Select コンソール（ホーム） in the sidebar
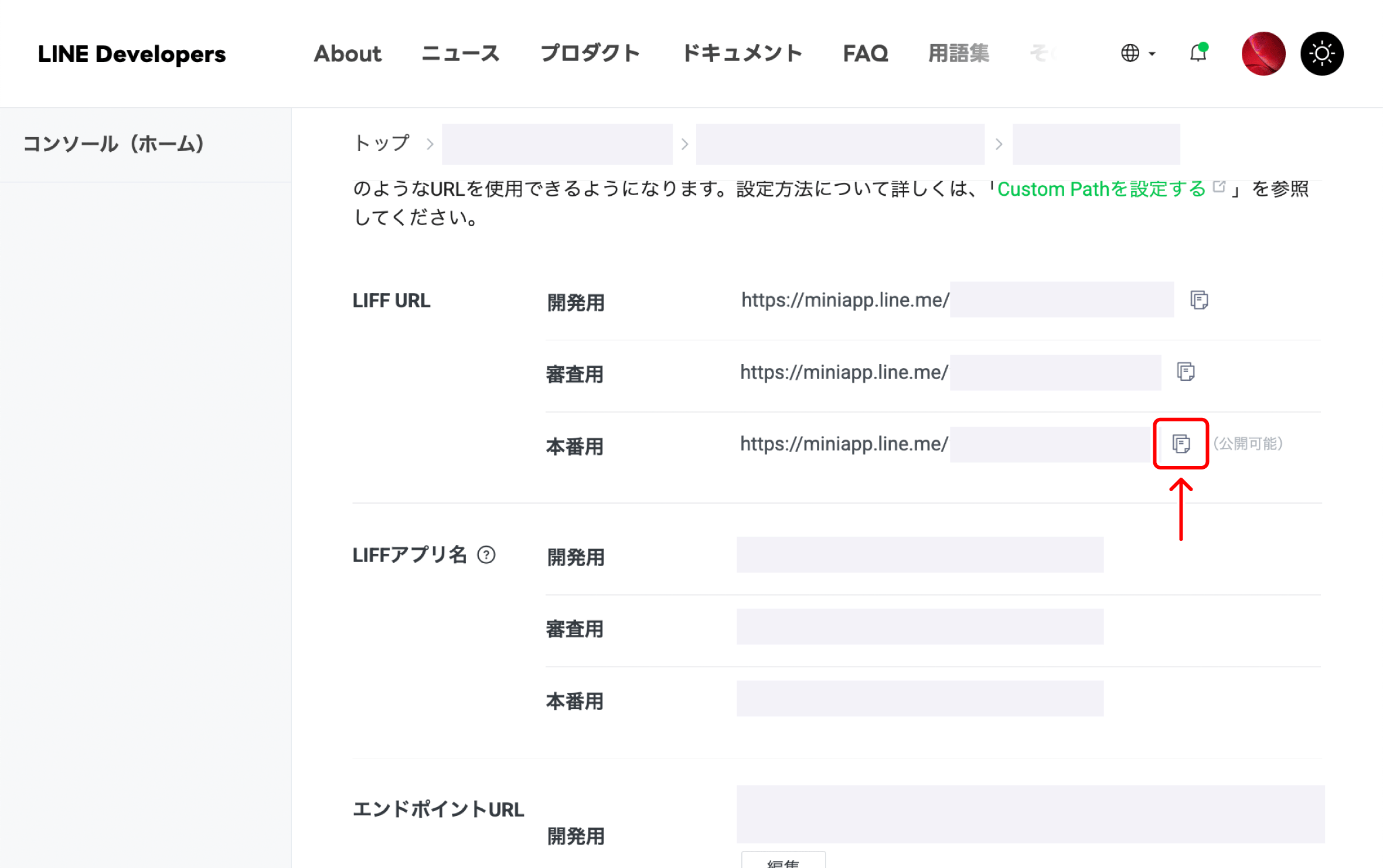The image size is (1383, 868). click(115, 144)
